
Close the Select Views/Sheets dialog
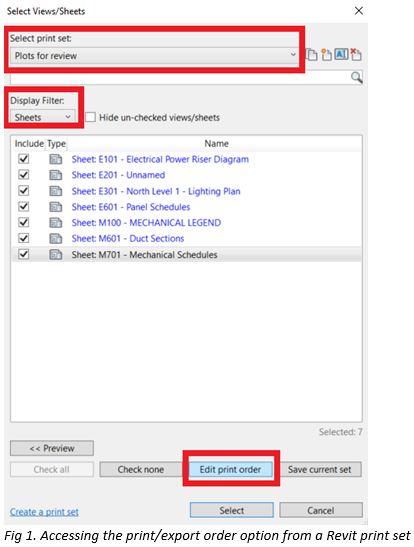pyautogui.click(x=359, y=11)
